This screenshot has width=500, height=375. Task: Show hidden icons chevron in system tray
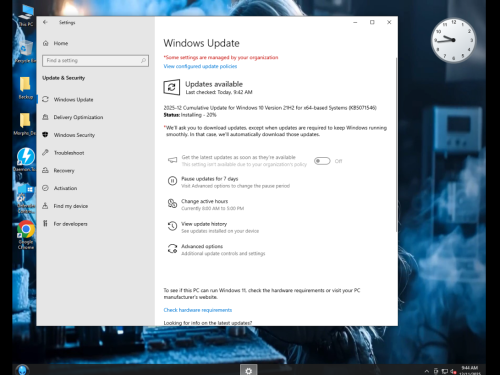(427, 371)
